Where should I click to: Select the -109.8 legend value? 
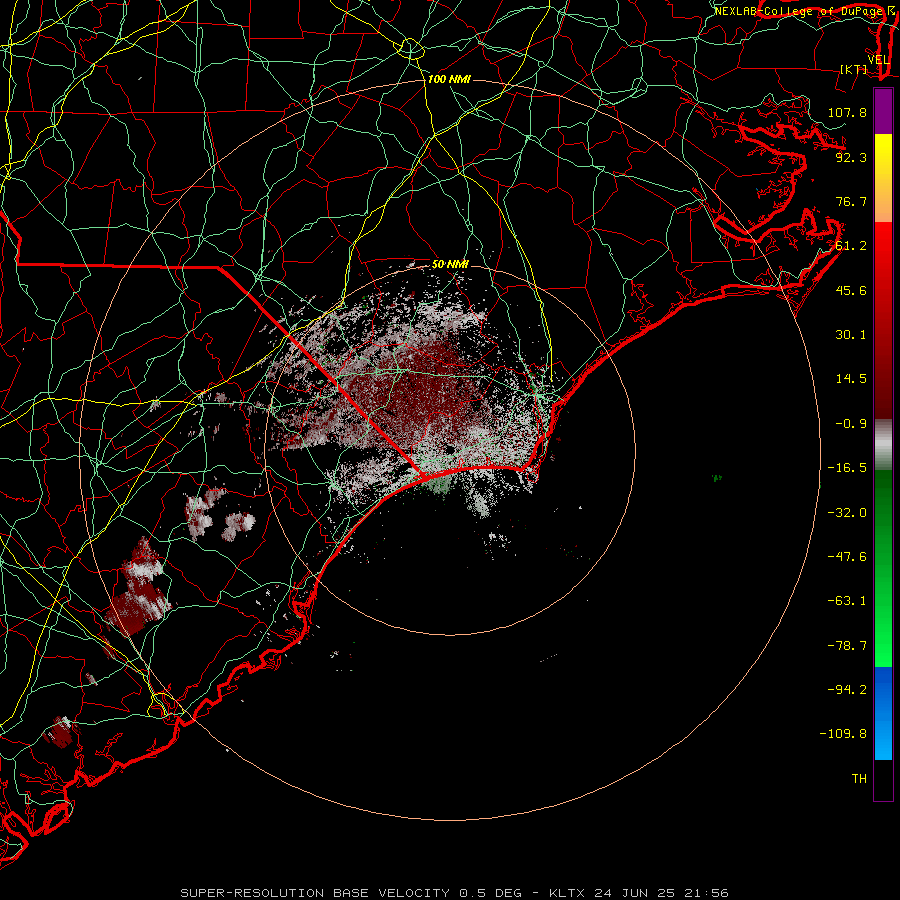coord(843,734)
